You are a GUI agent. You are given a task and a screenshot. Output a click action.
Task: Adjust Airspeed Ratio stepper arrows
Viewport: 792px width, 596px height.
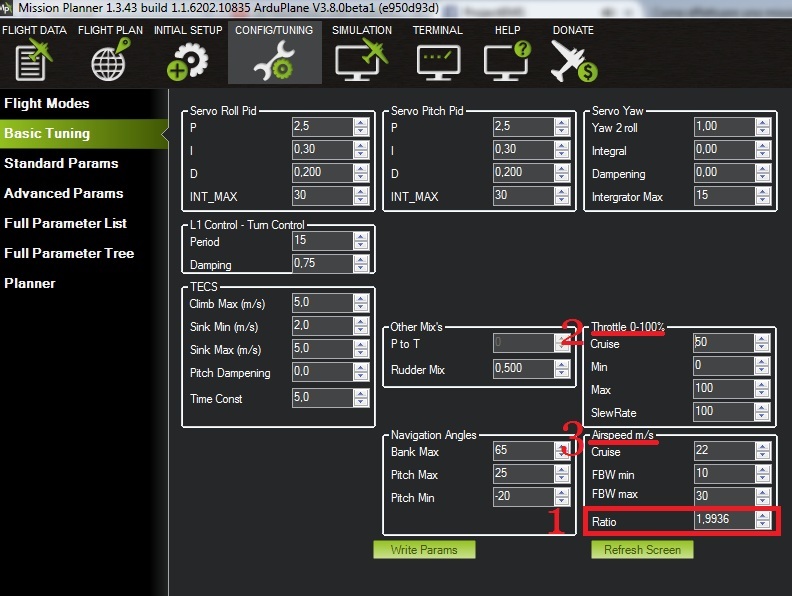763,520
